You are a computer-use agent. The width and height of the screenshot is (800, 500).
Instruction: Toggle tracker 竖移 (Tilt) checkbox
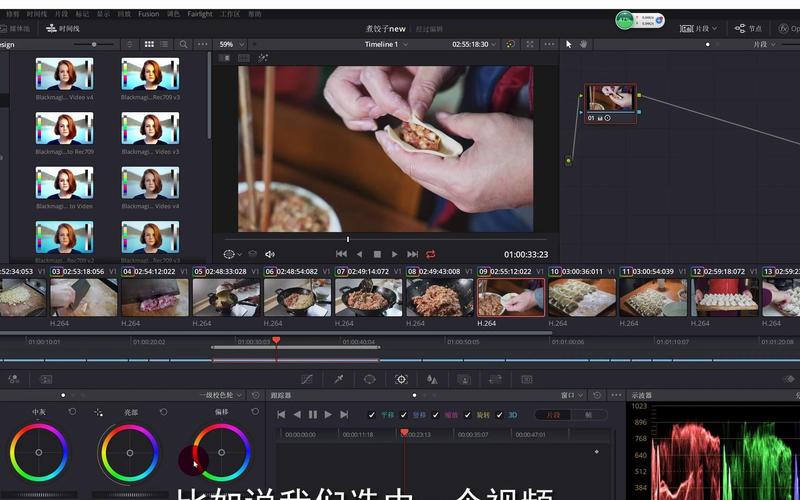[404, 415]
